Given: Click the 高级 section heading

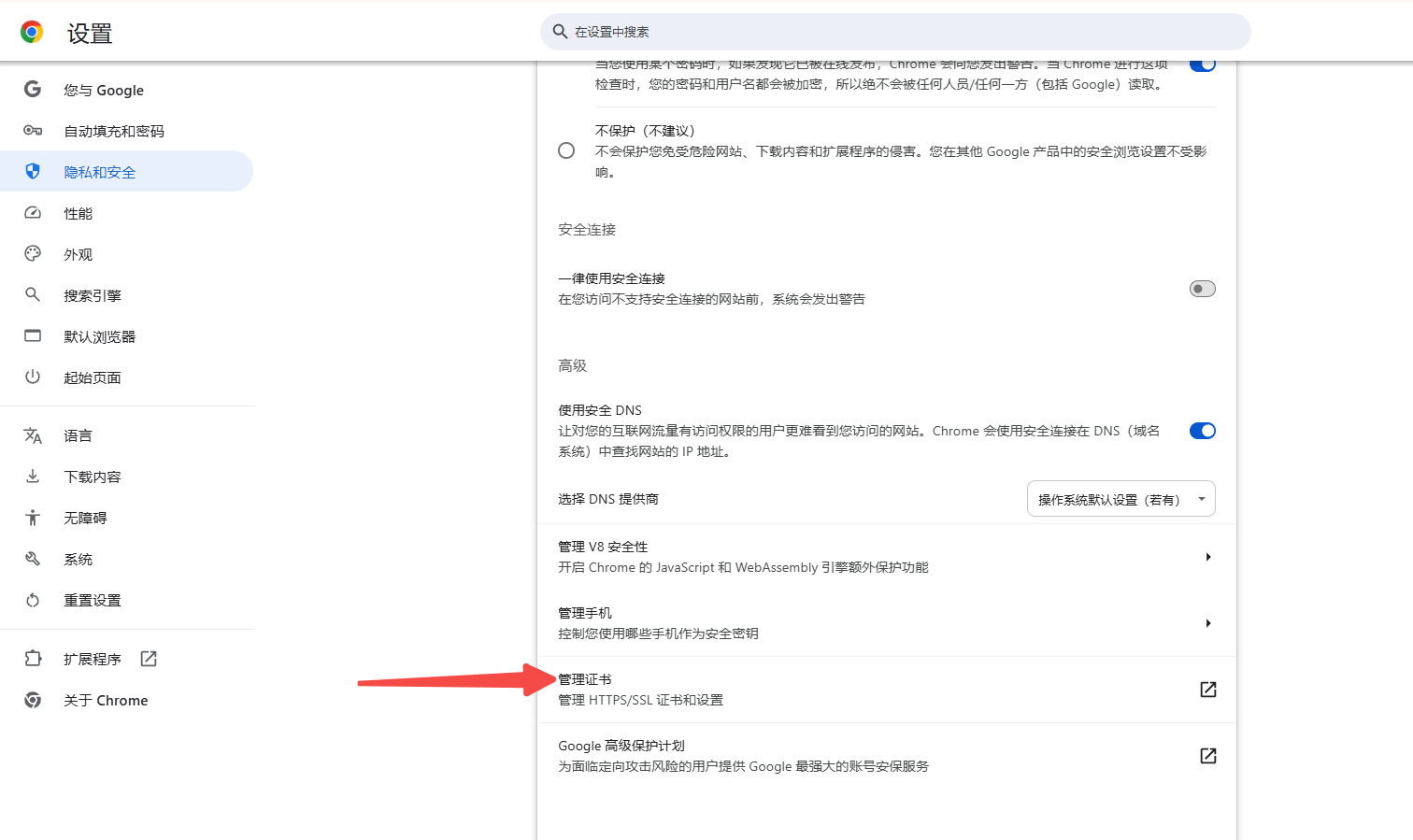Looking at the screenshot, I should click(572, 365).
